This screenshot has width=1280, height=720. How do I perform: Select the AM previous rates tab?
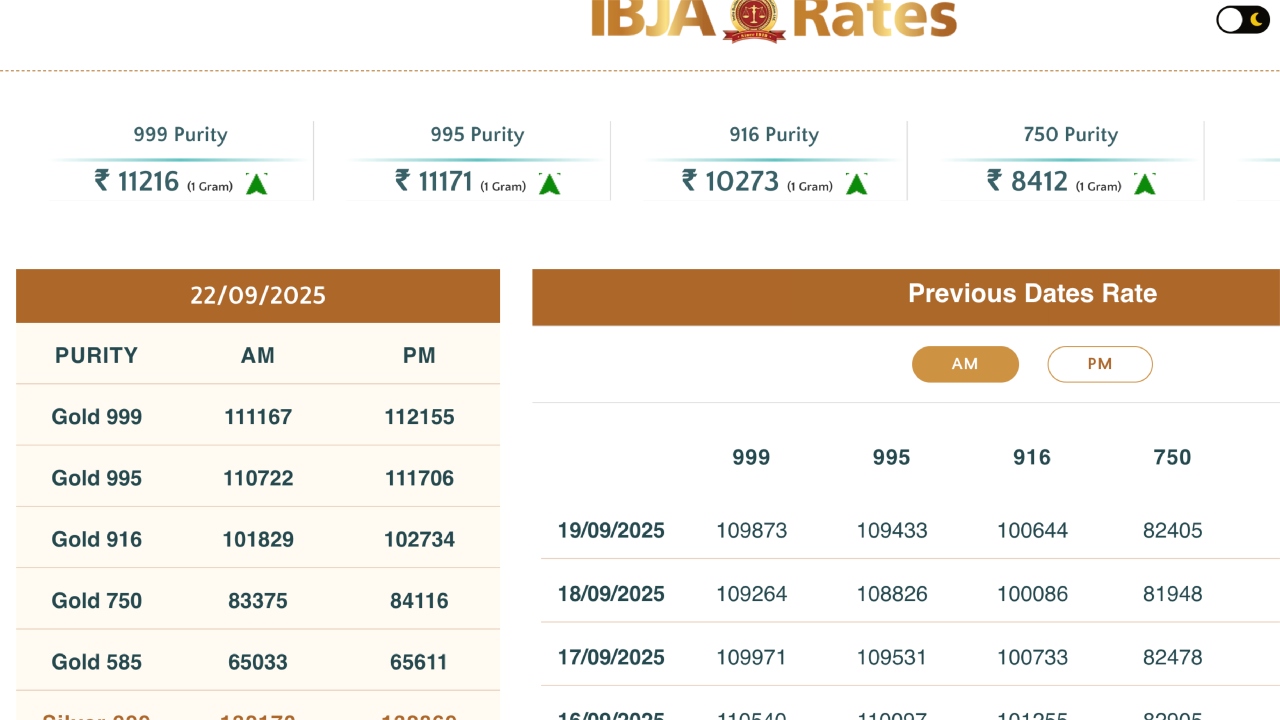click(x=965, y=364)
